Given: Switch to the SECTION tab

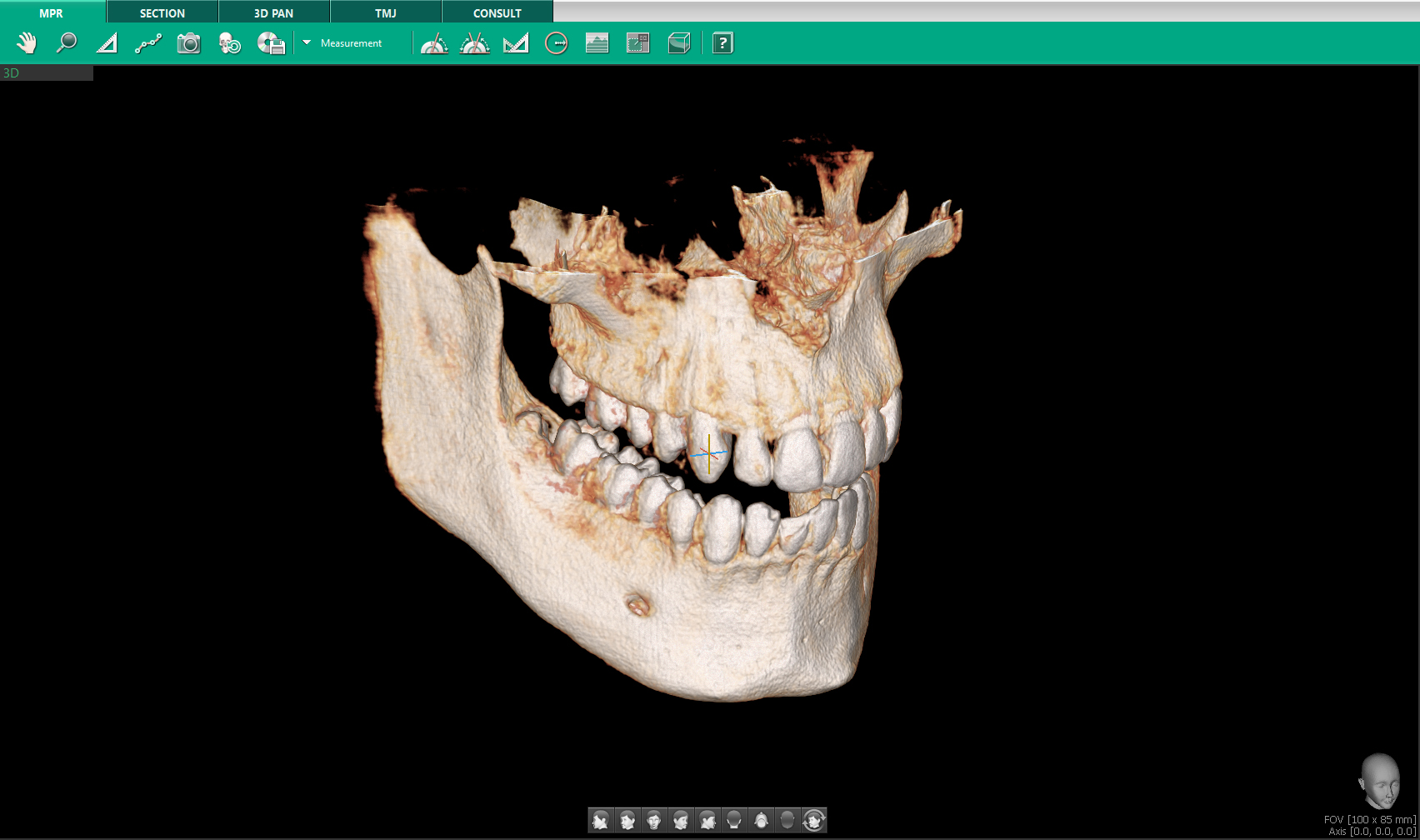Looking at the screenshot, I should [x=162, y=12].
